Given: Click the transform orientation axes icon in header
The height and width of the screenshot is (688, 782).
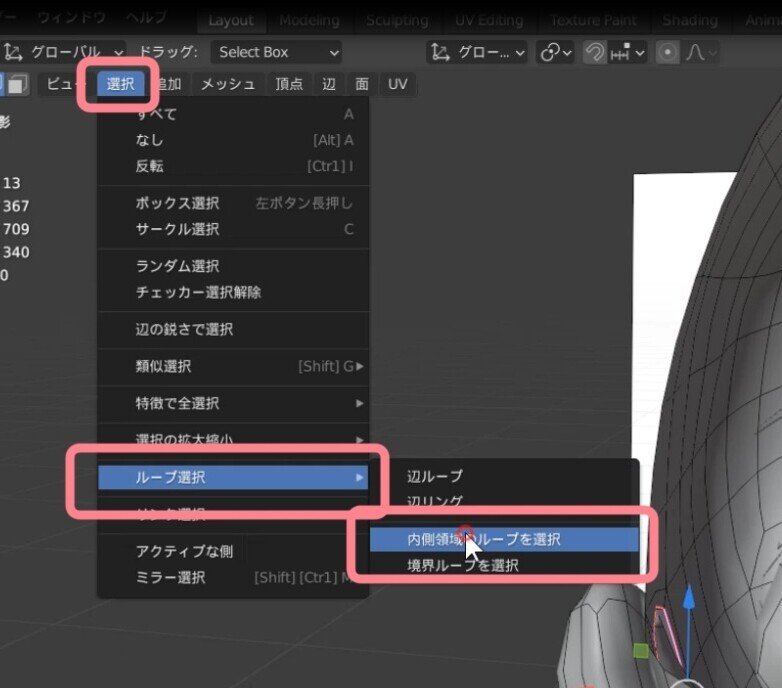Looking at the screenshot, I should (440, 52).
